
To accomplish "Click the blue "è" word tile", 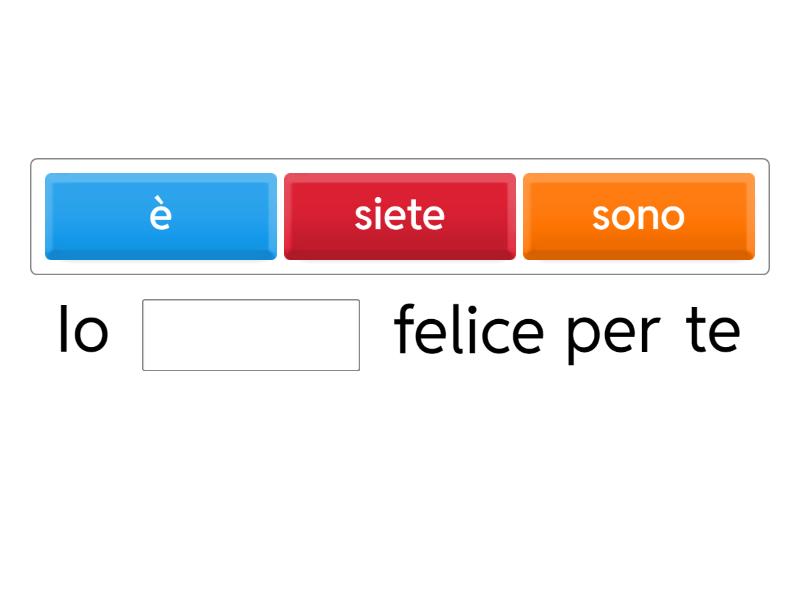I will coord(161,216).
